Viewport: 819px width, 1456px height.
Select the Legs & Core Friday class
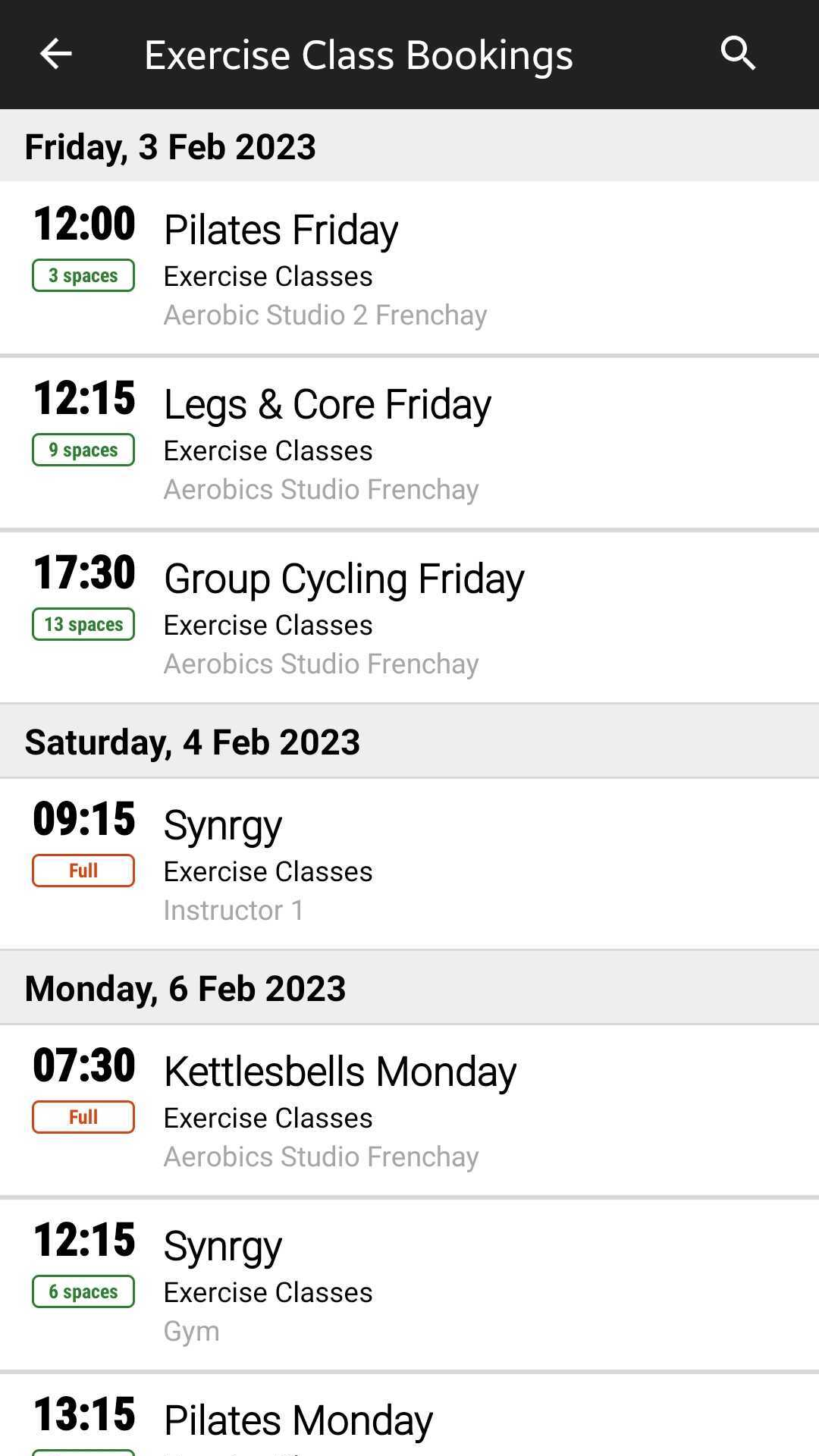pyautogui.click(x=328, y=404)
